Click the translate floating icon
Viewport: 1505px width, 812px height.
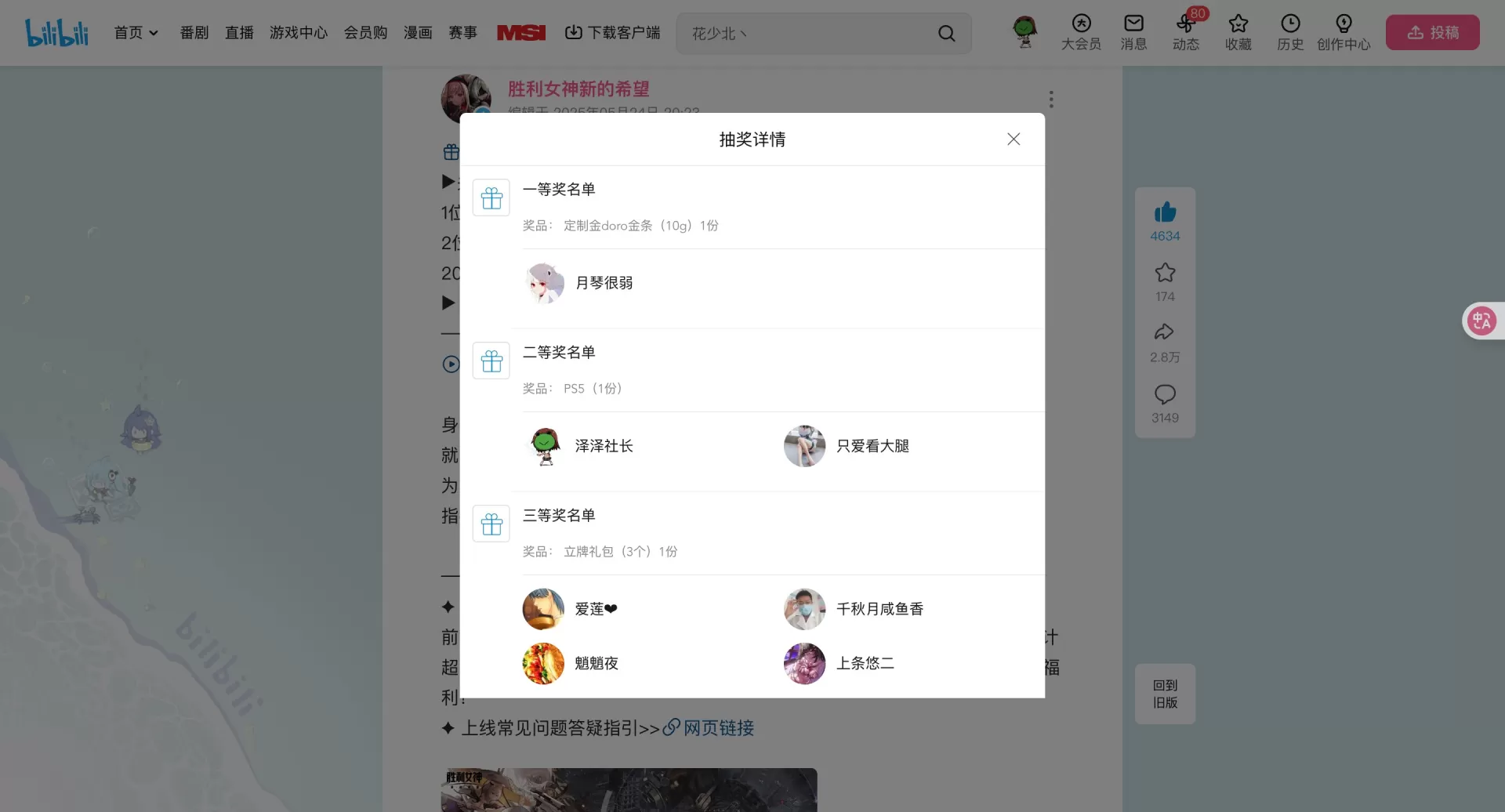[x=1481, y=321]
